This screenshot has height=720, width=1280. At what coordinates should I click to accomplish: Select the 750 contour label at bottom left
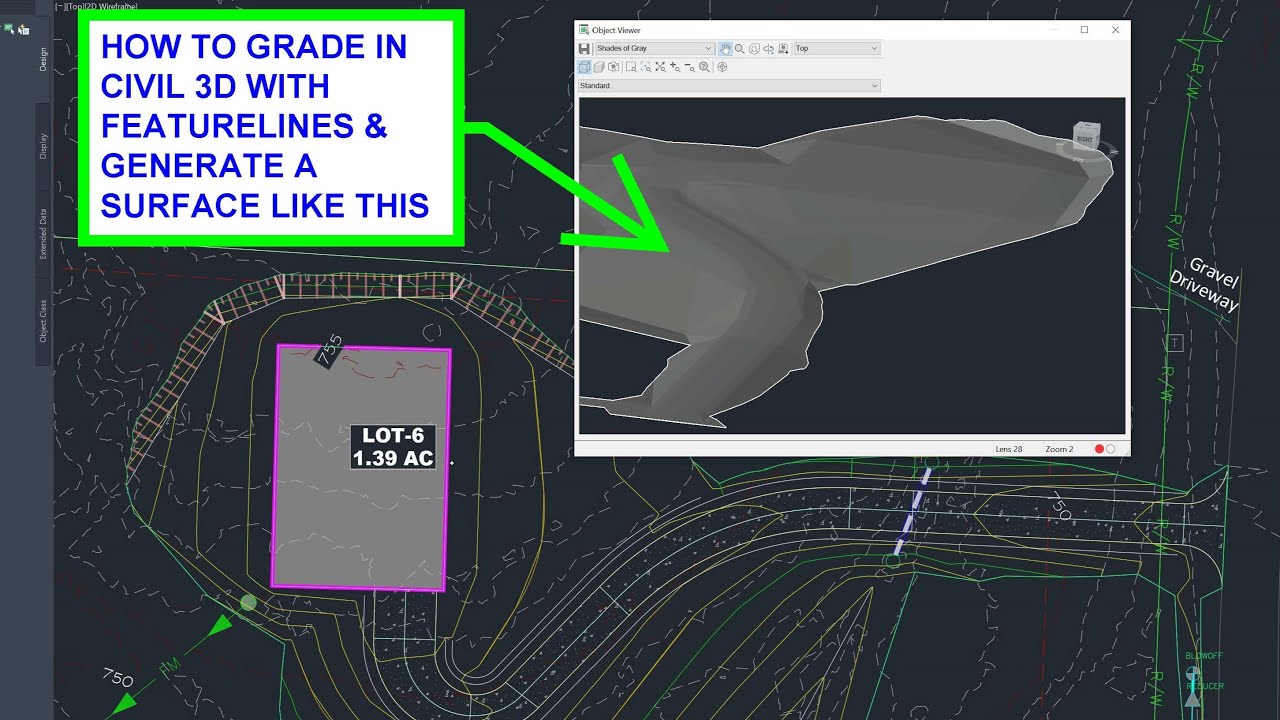118,677
